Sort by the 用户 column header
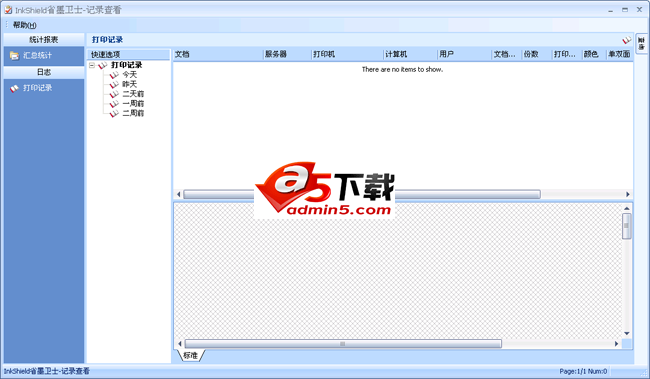 [465, 54]
